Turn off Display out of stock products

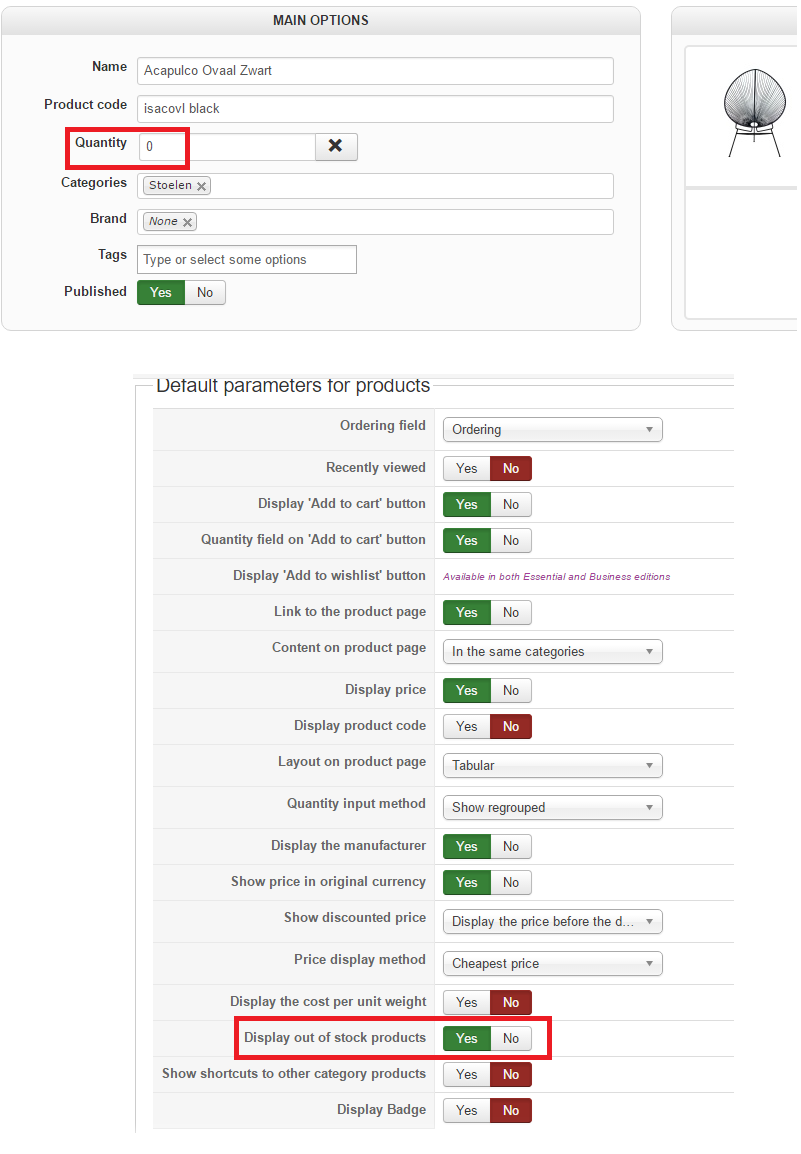click(511, 1038)
